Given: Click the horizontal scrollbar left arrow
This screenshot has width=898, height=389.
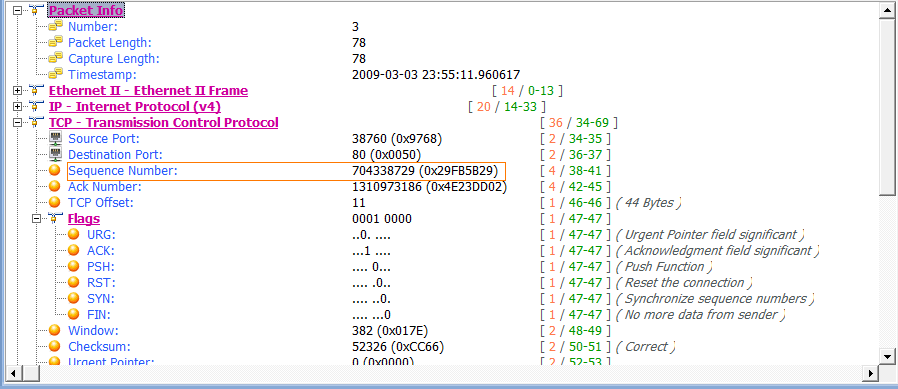Looking at the screenshot, I should coord(13,374).
